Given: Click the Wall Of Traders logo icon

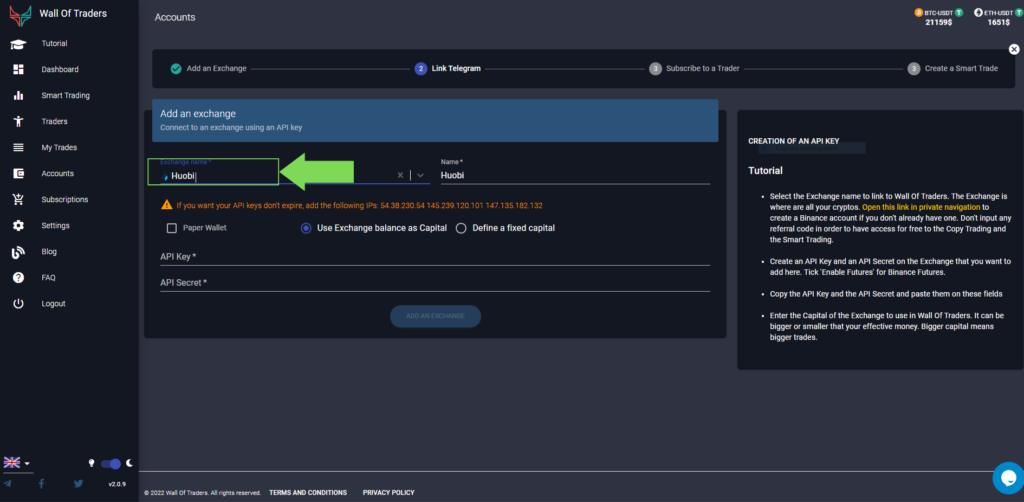Looking at the screenshot, I should (x=20, y=15).
